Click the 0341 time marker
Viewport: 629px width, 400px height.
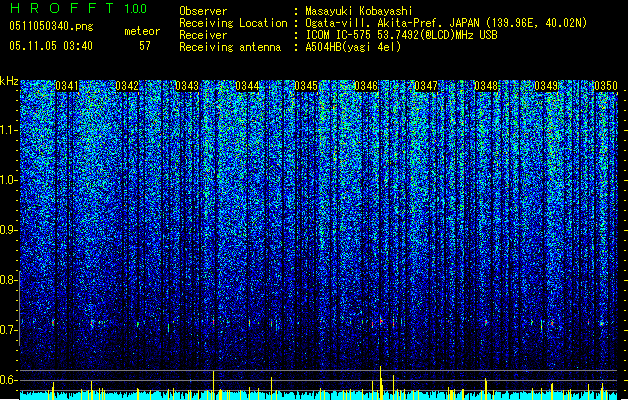(67, 86)
